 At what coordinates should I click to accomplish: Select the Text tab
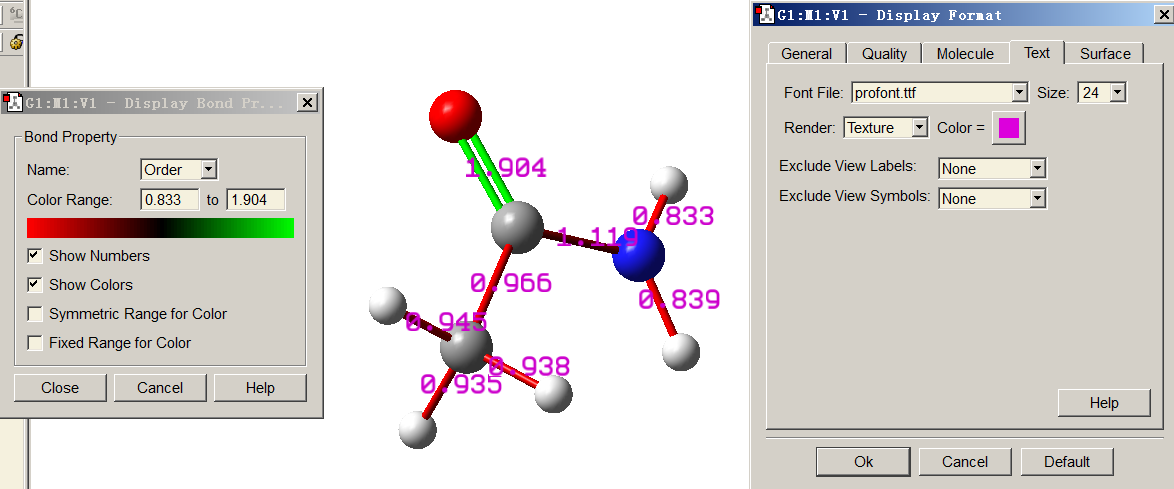tap(1037, 52)
